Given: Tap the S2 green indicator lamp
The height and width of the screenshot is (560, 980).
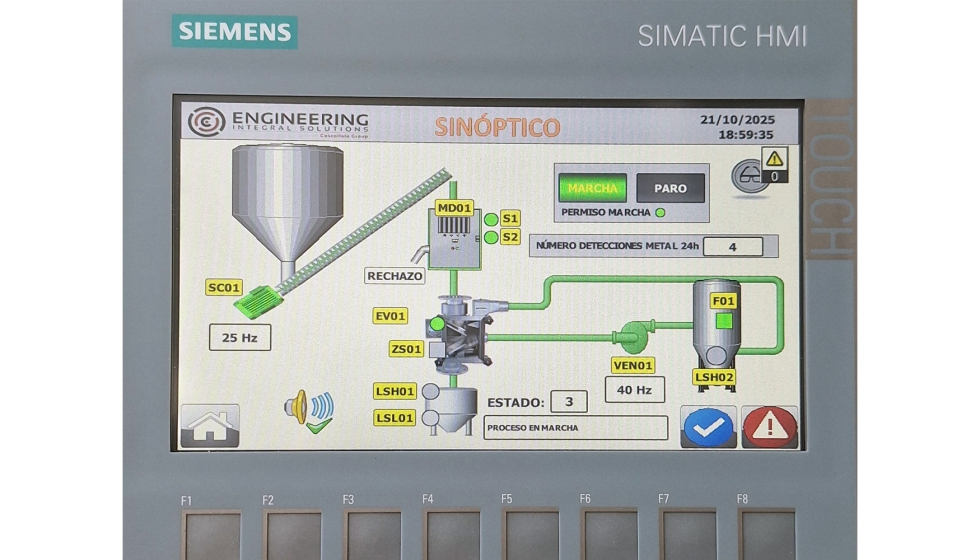Looking at the screenshot, I should [491, 237].
